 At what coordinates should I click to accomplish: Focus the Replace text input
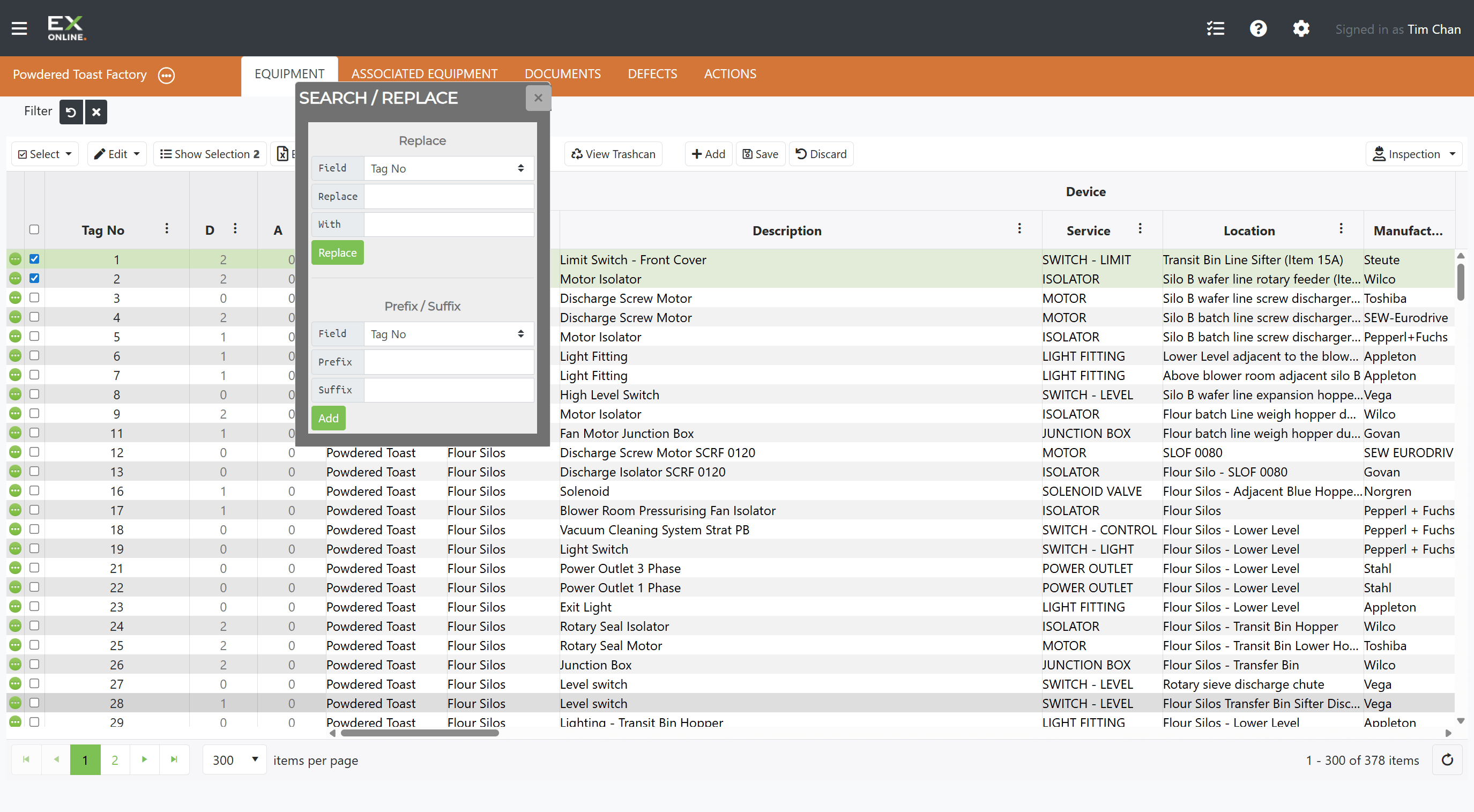[449, 196]
